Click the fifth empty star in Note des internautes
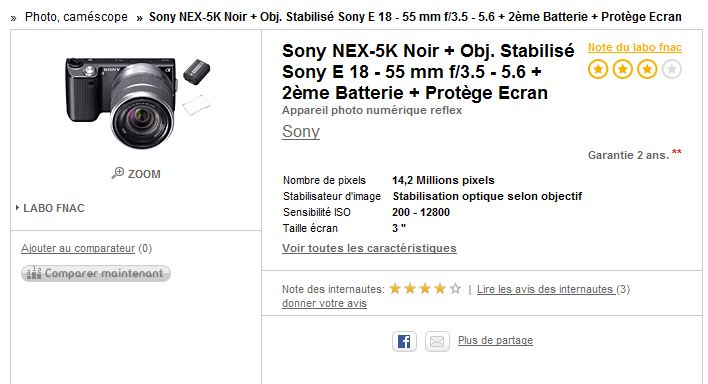708x384 pixels. pyautogui.click(x=455, y=288)
